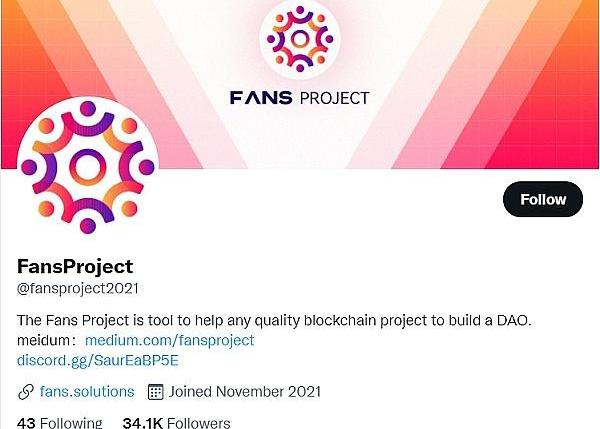Screen dimensions: 600x429
Task: Open the FansProject profile avatar
Action: click(87, 172)
